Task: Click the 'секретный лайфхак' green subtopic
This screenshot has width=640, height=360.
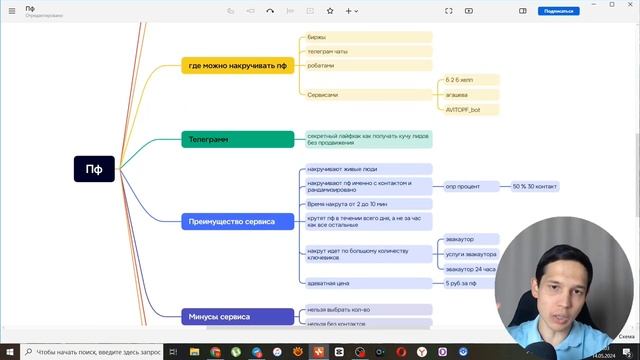Action: click(x=369, y=139)
